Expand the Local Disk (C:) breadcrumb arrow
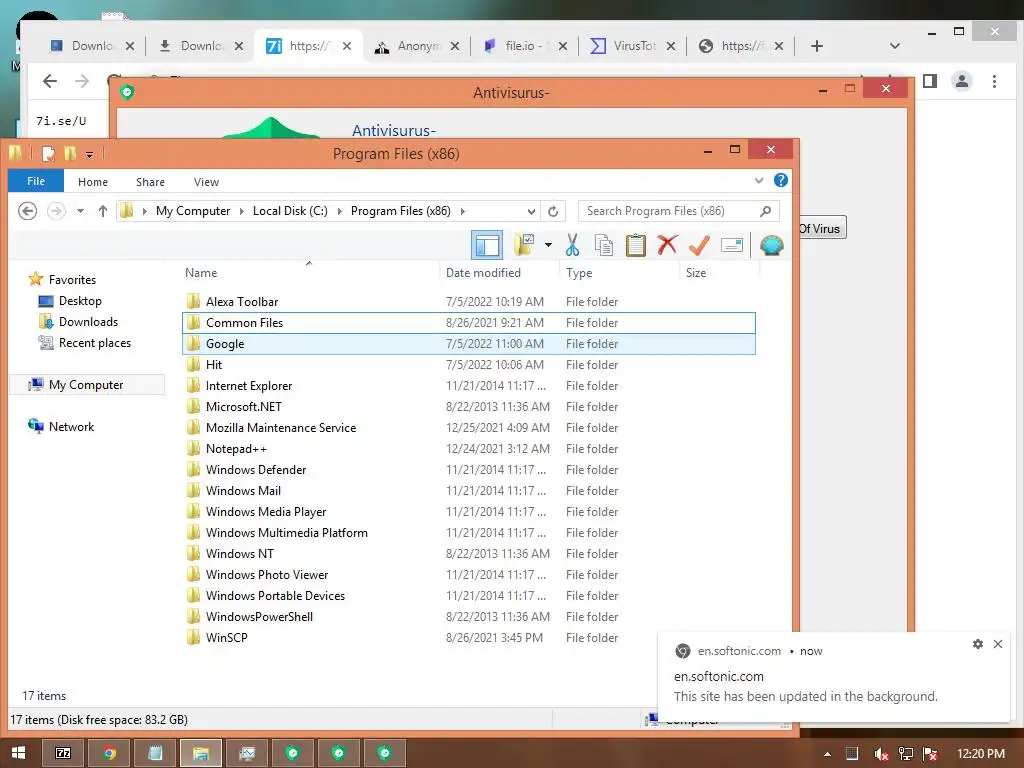Viewport: 1024px width, 768px height. click(x=340, y=211)
